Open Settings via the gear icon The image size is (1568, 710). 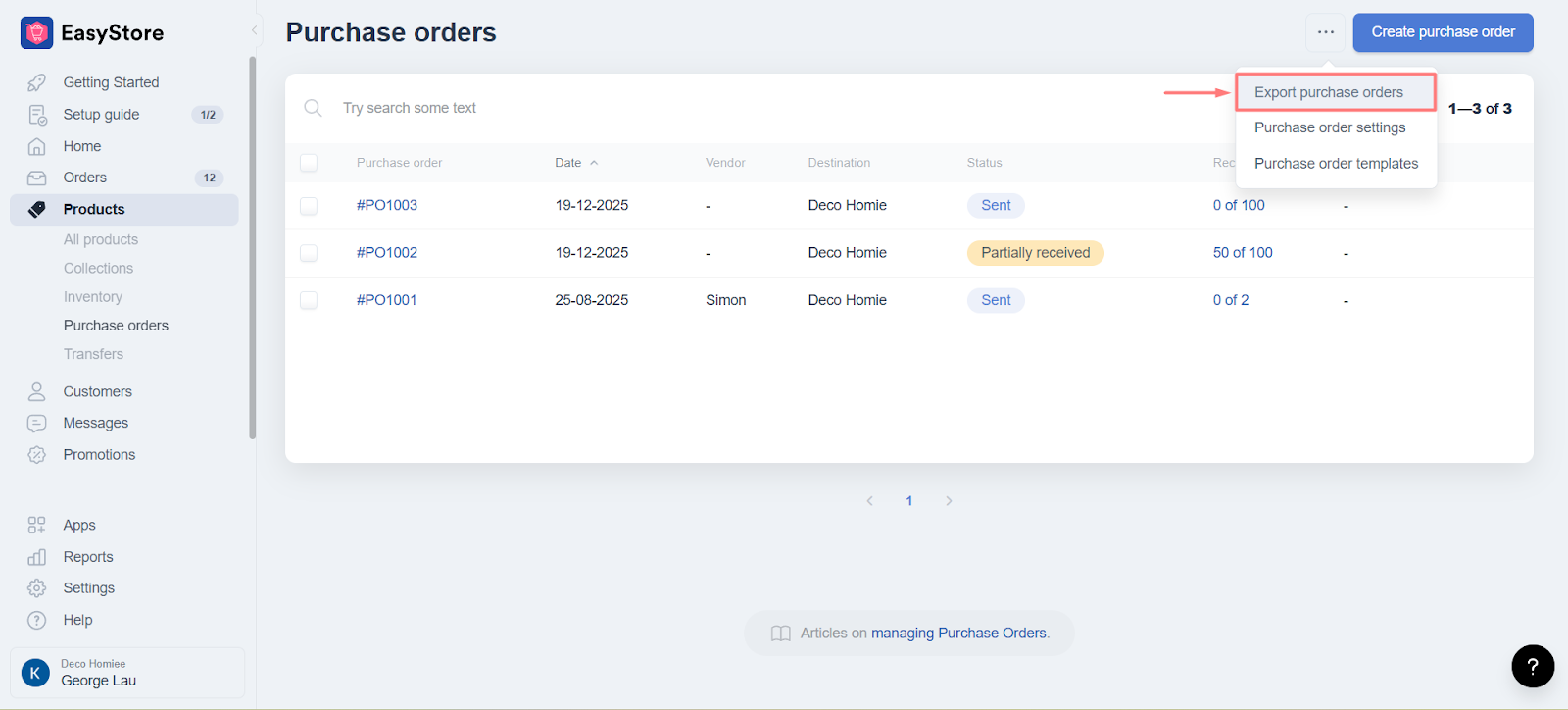tap(37, 588)
